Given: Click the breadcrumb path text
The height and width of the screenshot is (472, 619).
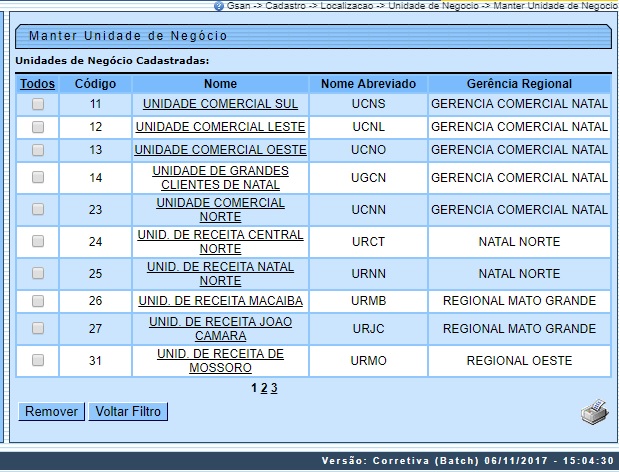Looking at the screenshot, I should tap(422, 6).
